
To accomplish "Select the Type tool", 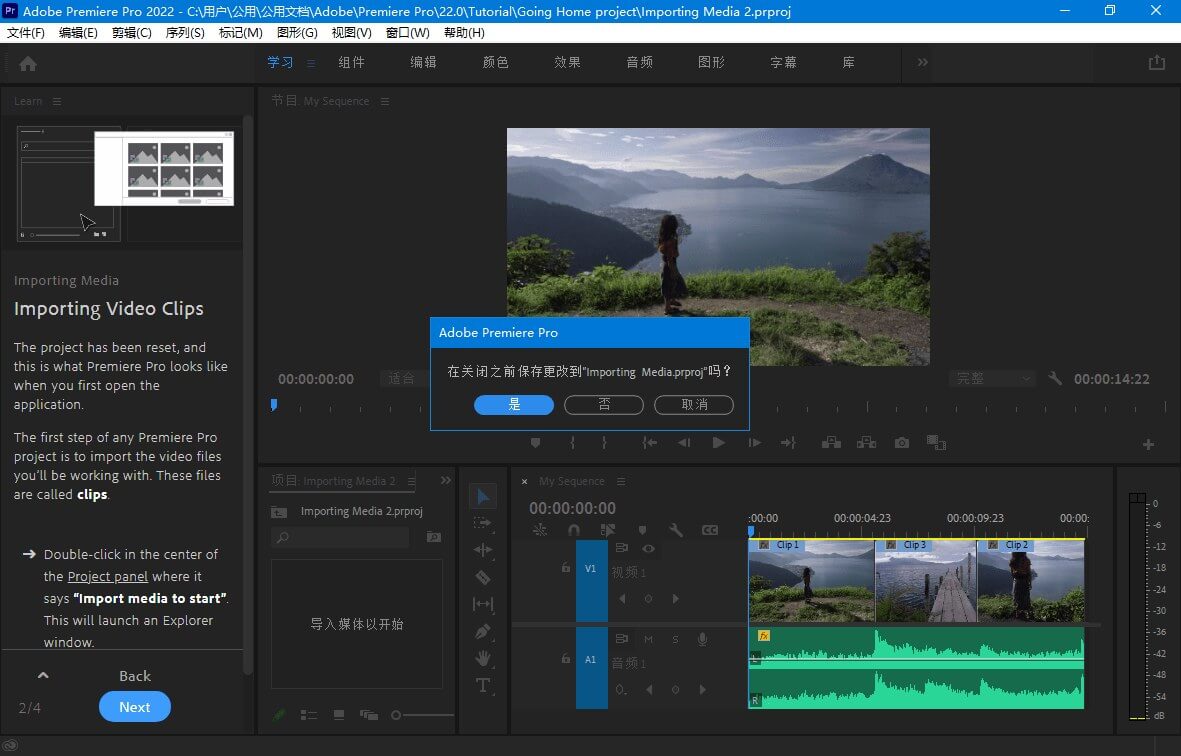I will click(x=483, y=685).
